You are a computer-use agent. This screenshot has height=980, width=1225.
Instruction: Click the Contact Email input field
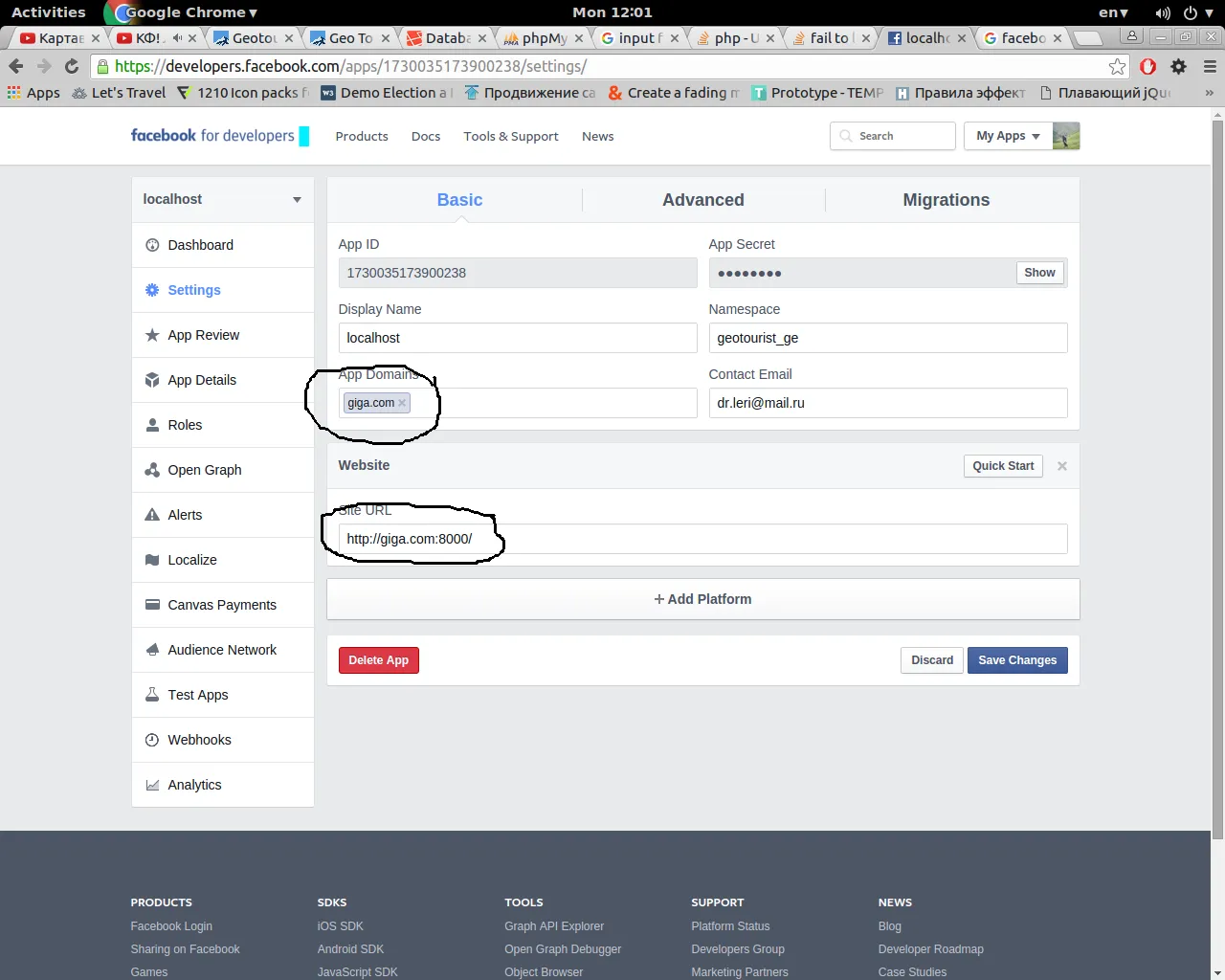888,403
